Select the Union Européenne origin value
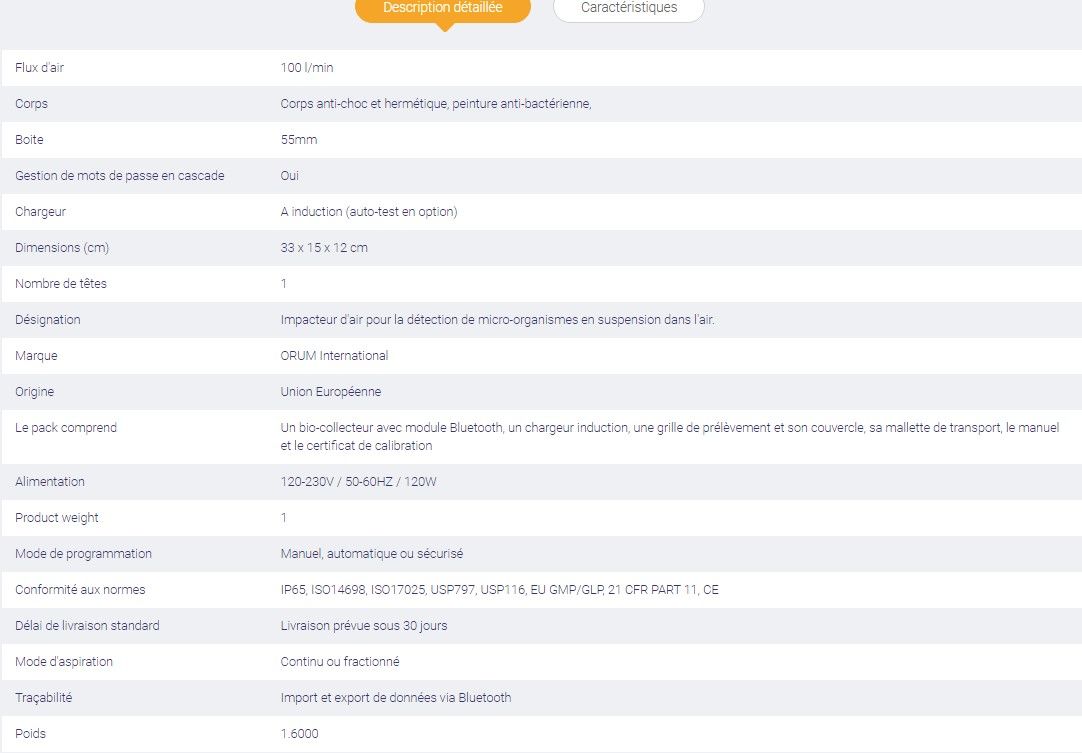This screenshot has height=753, width=1082. click(x=331, y=392)
